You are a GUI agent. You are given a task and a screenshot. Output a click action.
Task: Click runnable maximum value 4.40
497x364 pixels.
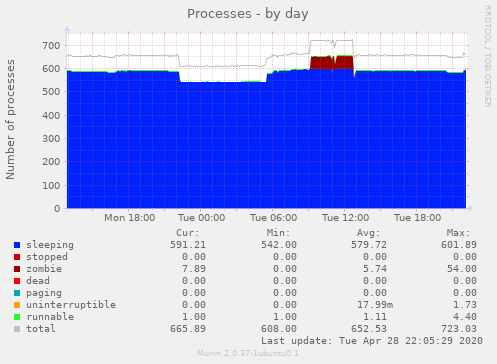[465, 317]
